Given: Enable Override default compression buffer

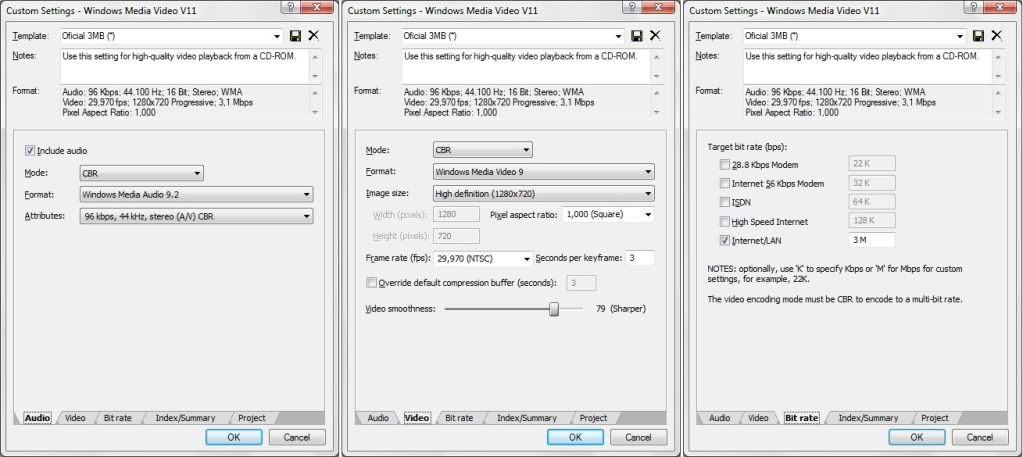Looking at the screenshot, I should (x=372, y=282).
